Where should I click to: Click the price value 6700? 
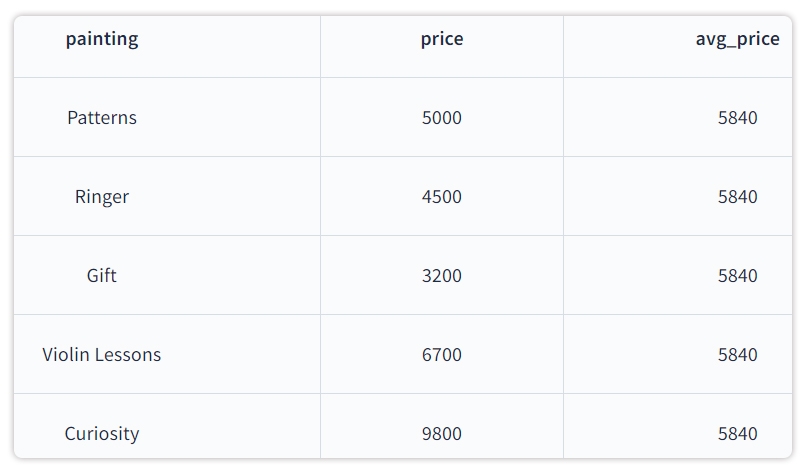pyautogui.click(x=441, y=355)
